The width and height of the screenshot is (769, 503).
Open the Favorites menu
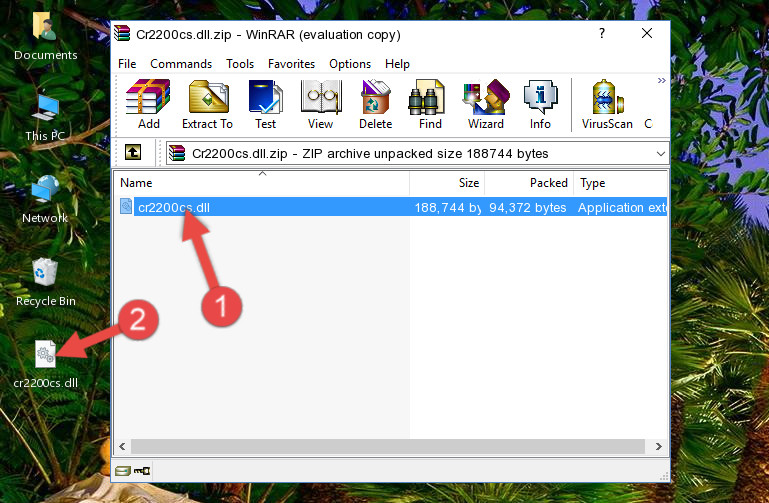[x=291, y=64]
